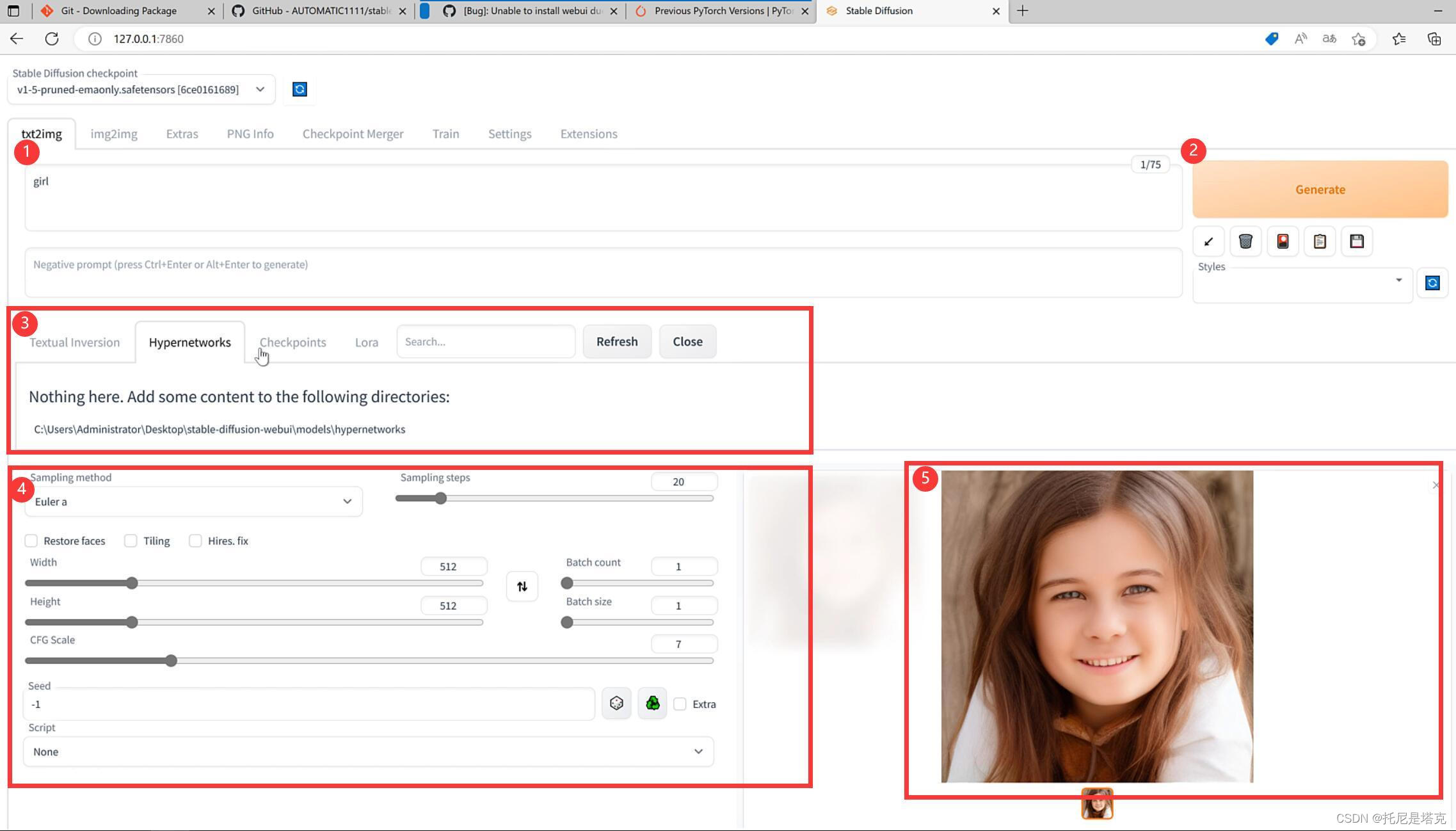
Task: Open the browser Favorites list icon
Action: coord(1399,39)
